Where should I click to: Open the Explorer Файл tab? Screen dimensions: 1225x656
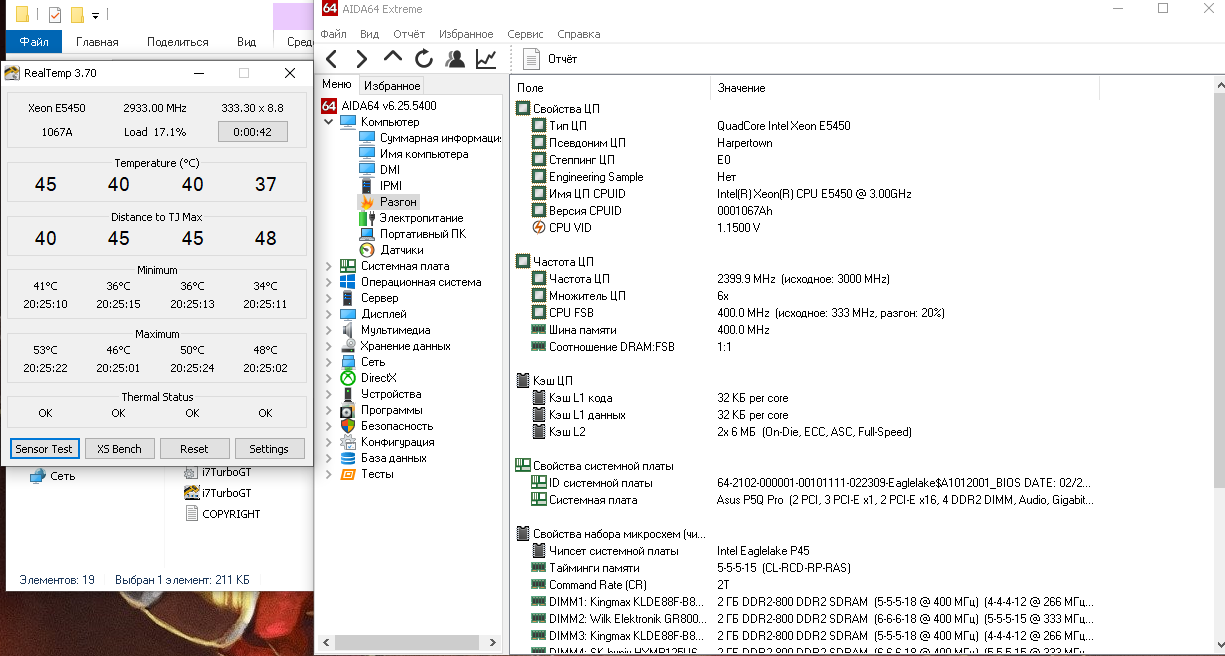[34, 42]
